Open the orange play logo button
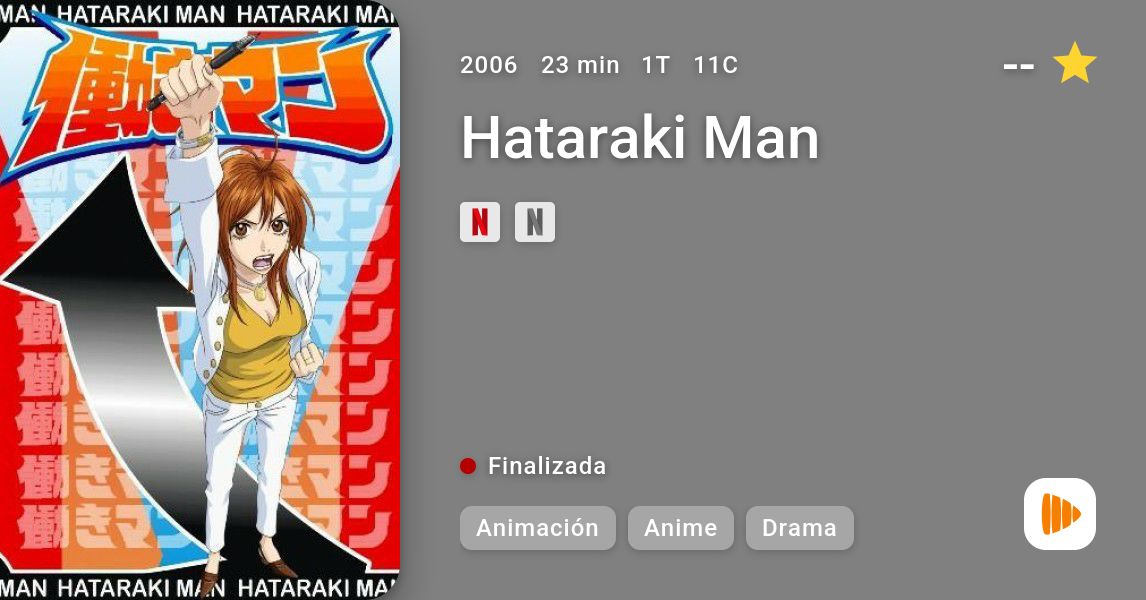This screenshot has width=1146, height=600. click(1060, 514)
